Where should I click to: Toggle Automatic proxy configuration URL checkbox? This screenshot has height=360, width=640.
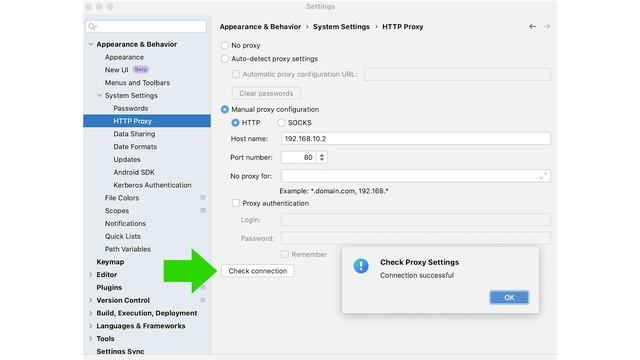(x=236, y=74)
